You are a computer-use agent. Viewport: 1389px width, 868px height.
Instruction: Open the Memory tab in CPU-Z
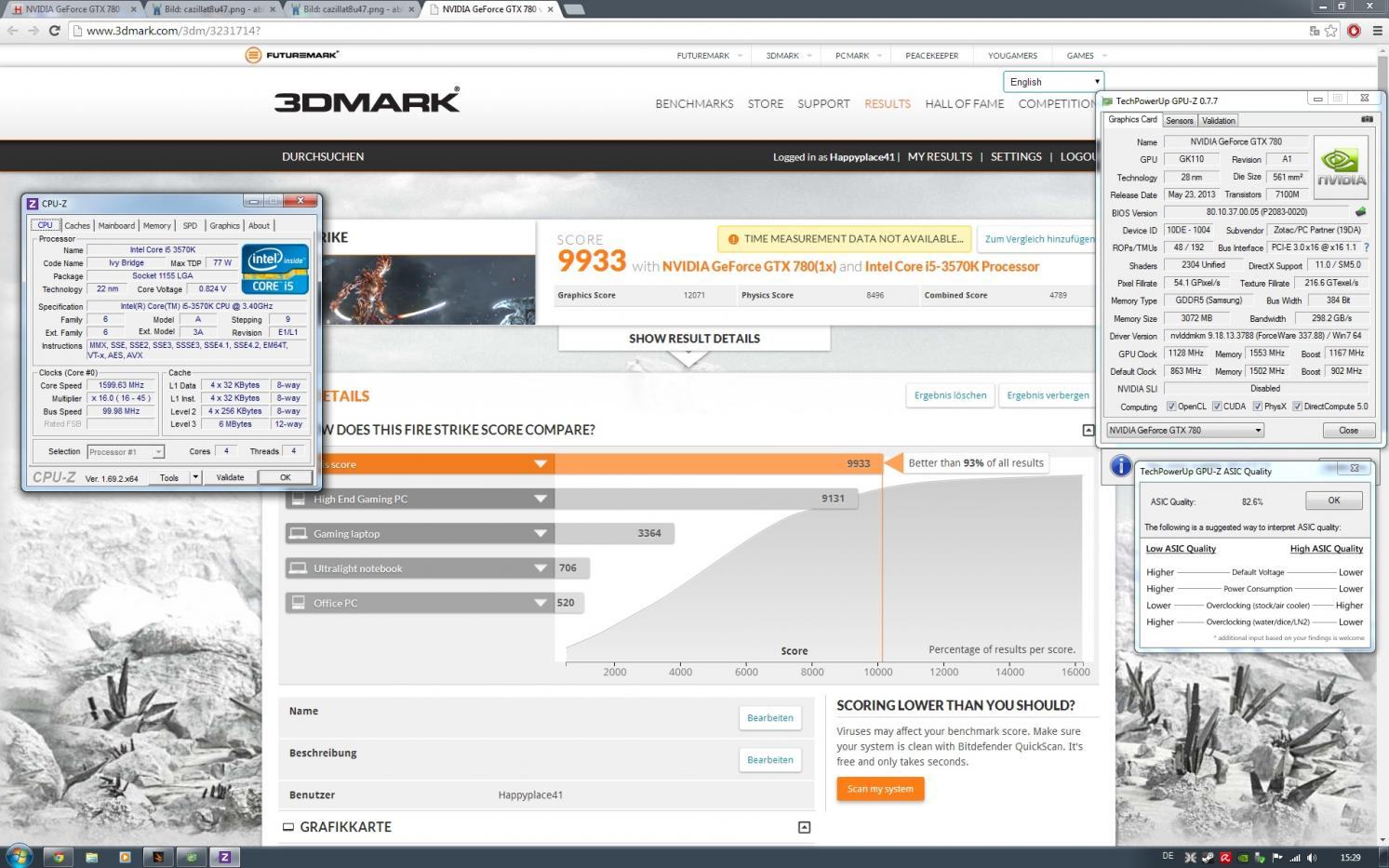coord(157,225)
